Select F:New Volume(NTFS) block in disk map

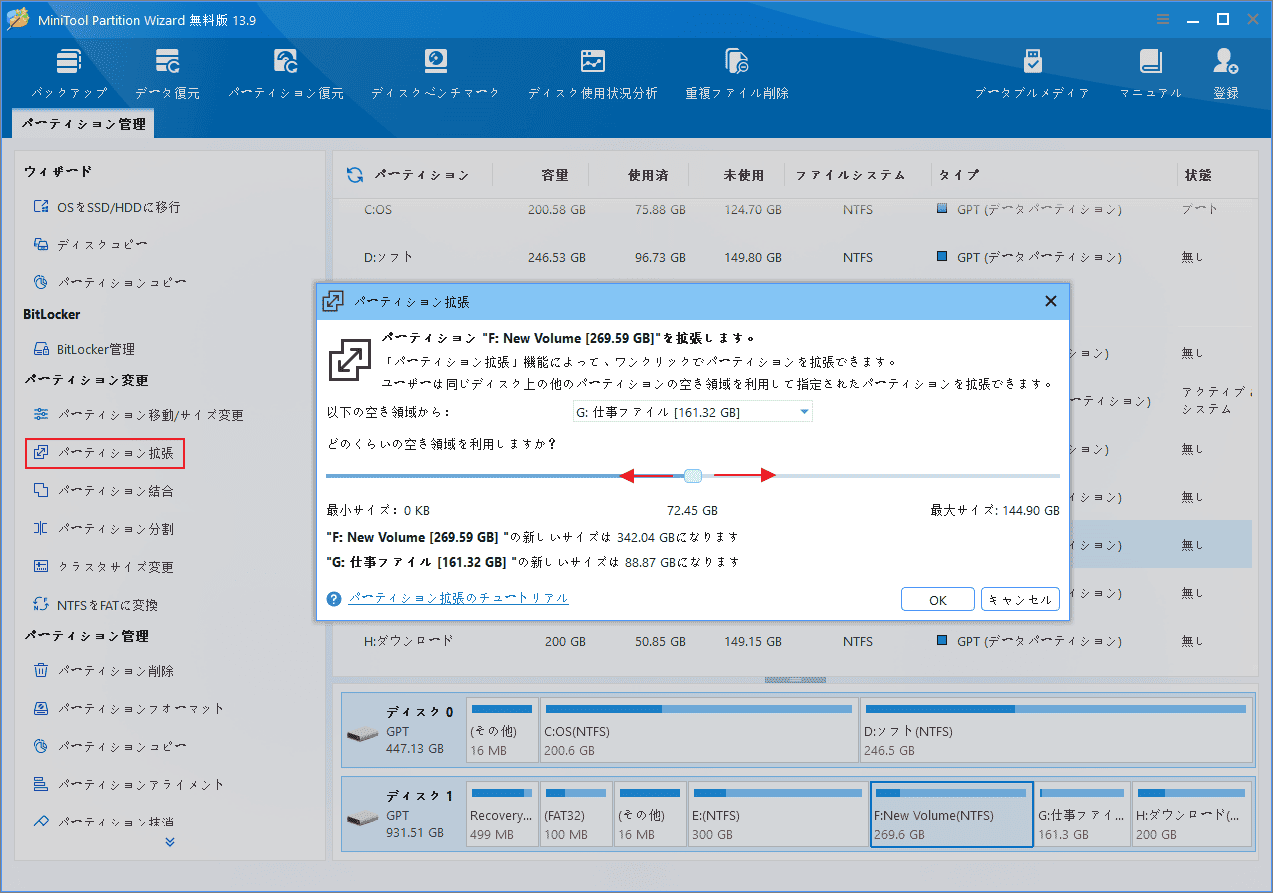click(951, 816)
